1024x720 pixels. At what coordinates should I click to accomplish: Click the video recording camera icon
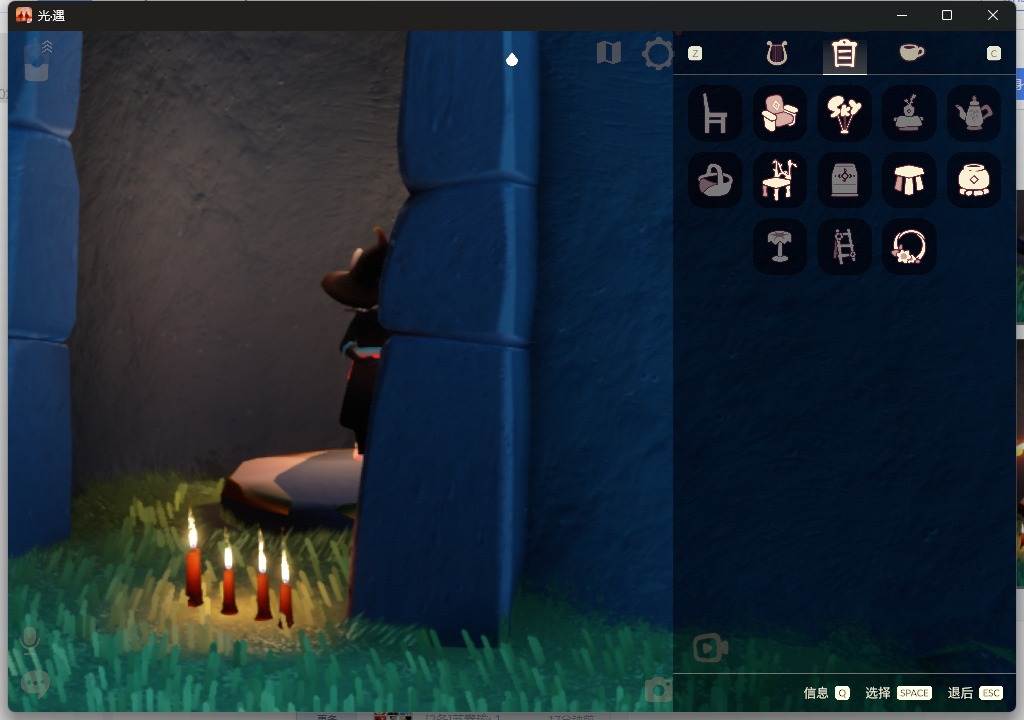pos(710,648)
